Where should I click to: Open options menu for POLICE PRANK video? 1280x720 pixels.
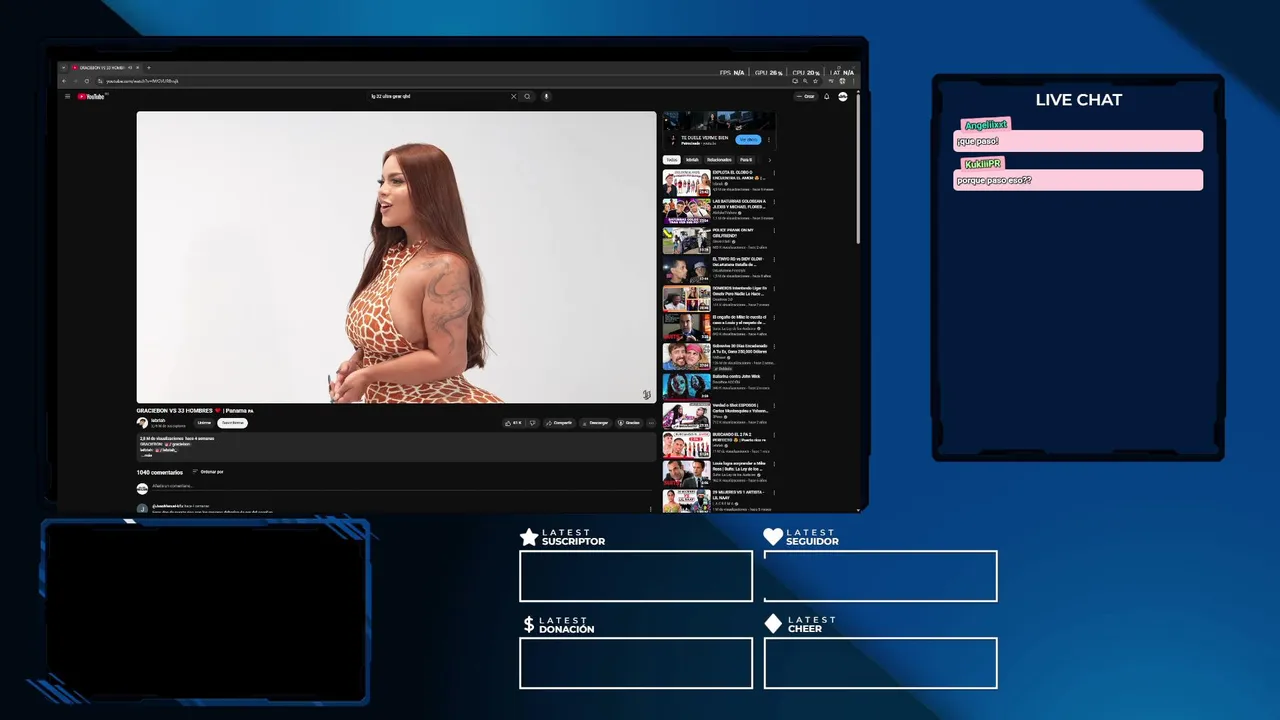[774, 232]
